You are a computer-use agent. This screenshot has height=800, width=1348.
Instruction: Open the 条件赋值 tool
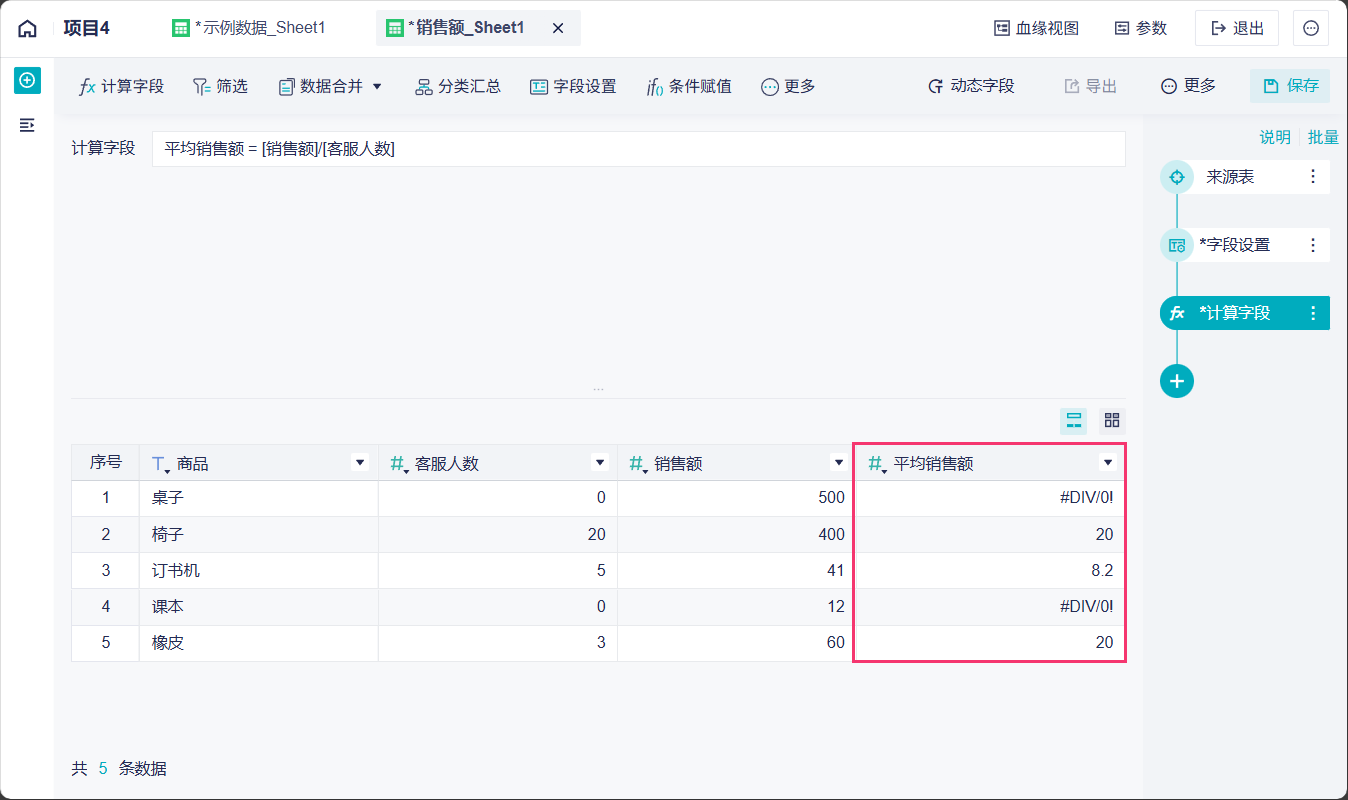tap(689, 86)
